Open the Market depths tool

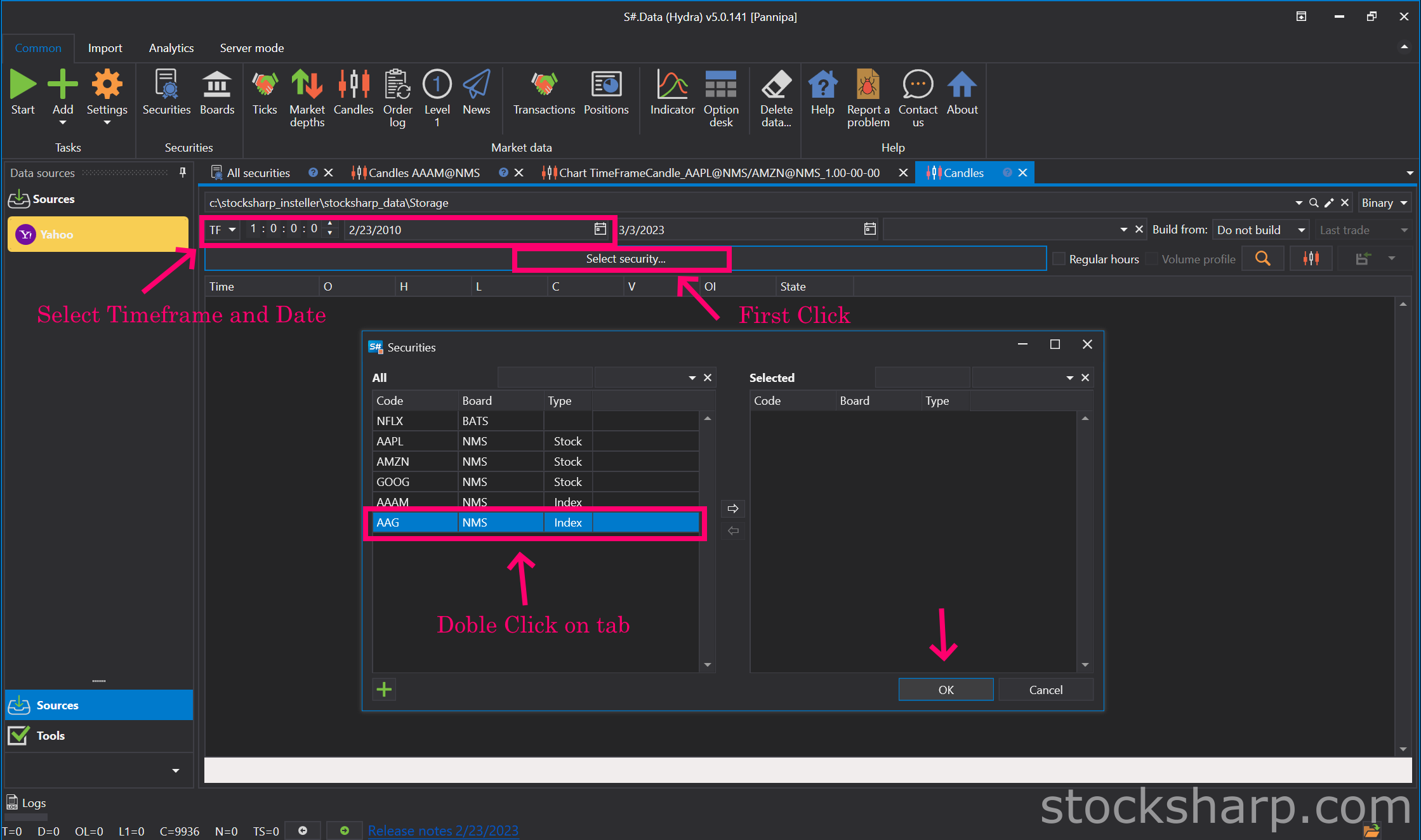(x=307, y=98)
